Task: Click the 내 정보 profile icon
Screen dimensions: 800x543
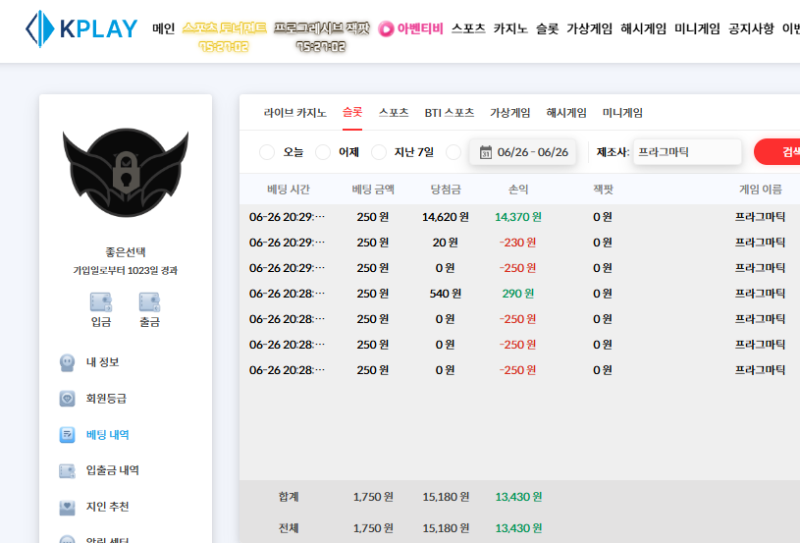Action: 67,363
